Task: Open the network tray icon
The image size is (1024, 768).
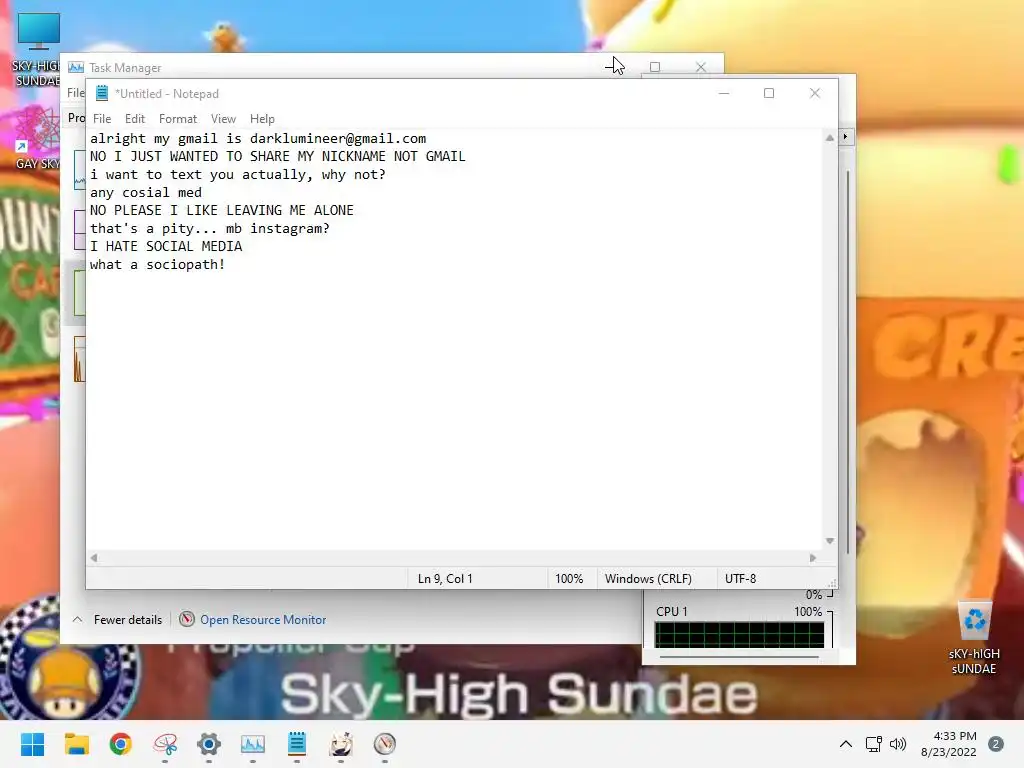Action: pos(873,744)
